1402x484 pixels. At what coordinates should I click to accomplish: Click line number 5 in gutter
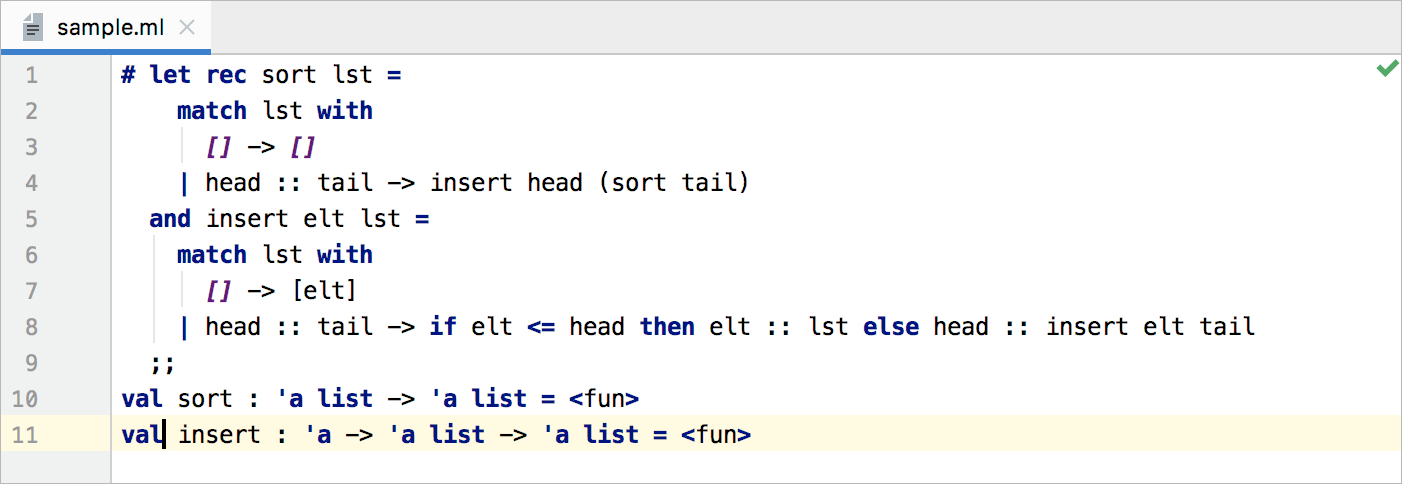click(30, 219)
